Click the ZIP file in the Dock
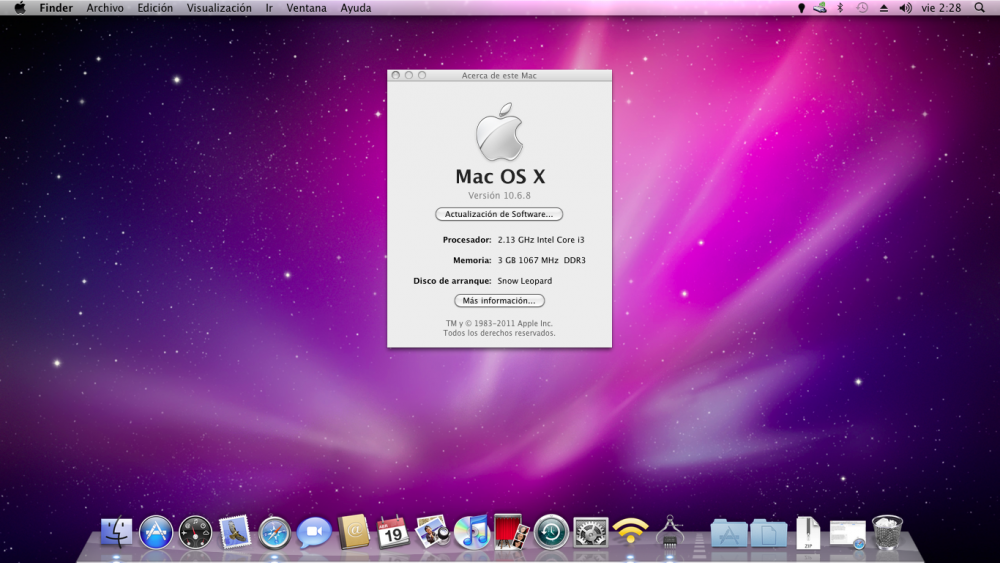 [x=808, y=532]
